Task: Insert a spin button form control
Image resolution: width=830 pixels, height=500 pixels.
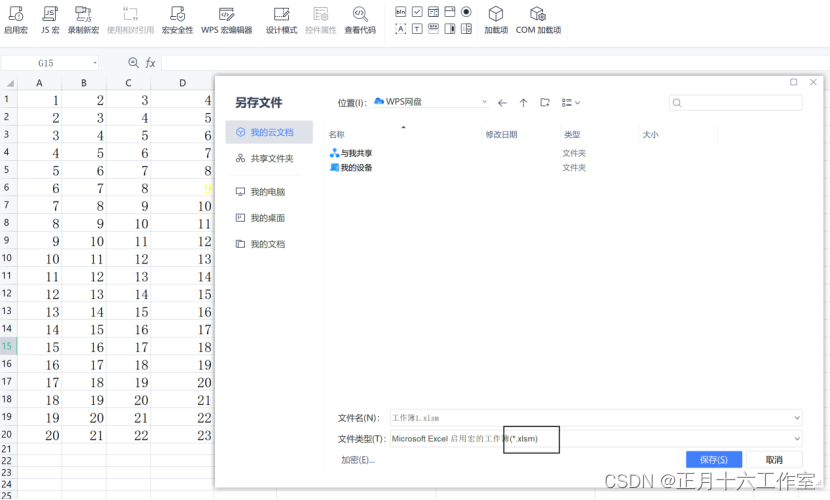Action: [466, 29]
